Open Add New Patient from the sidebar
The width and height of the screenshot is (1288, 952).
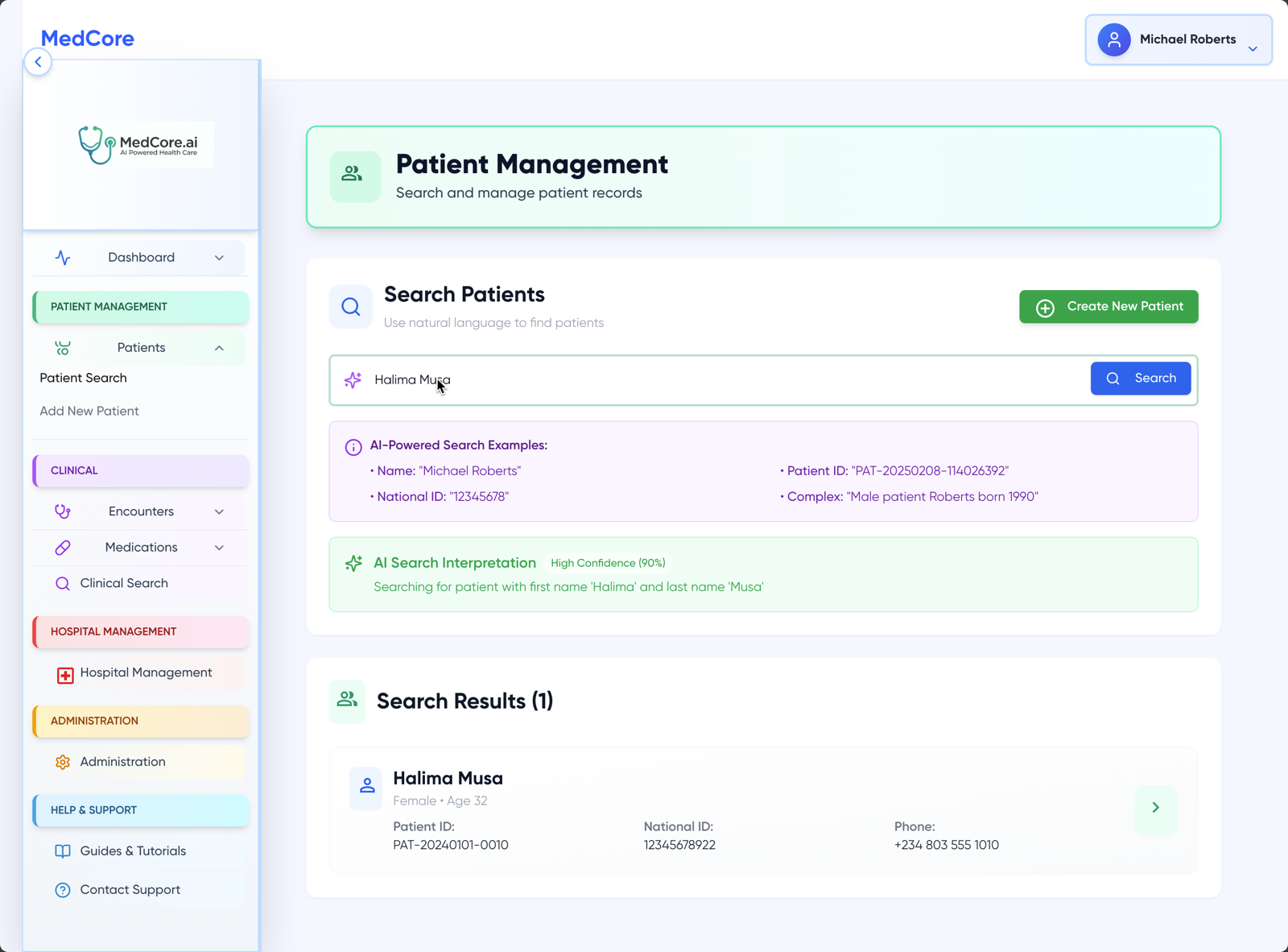tap(89, 411)
